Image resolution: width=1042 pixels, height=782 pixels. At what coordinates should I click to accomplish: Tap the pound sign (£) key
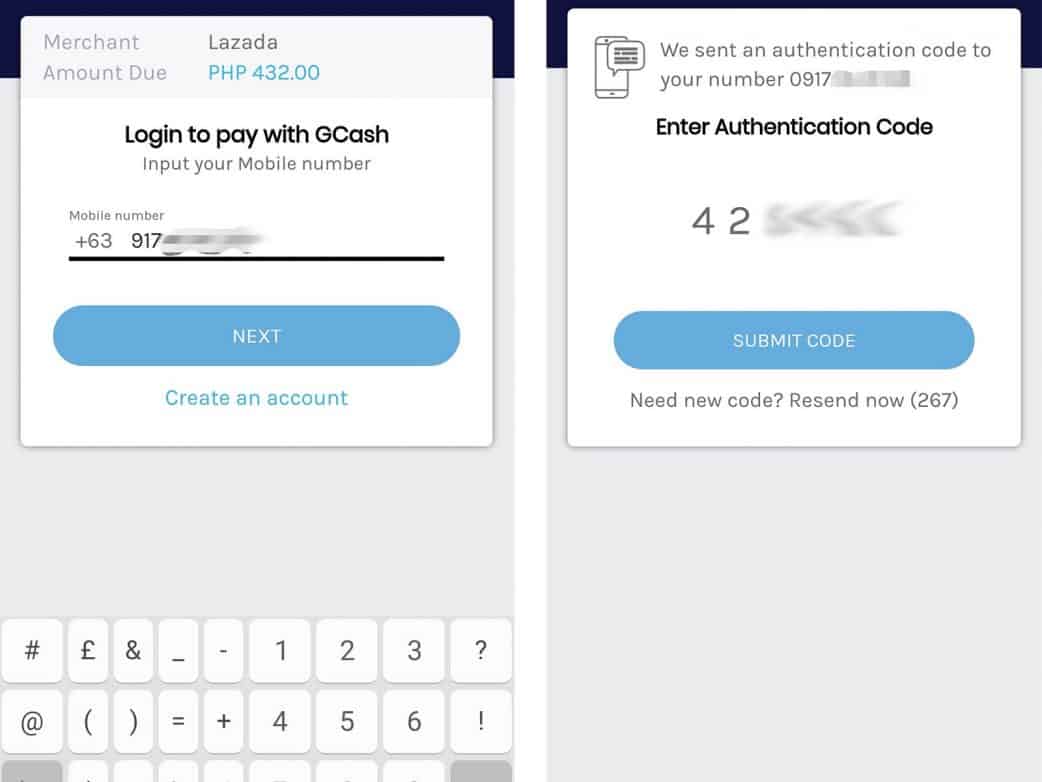click(88, 651)
